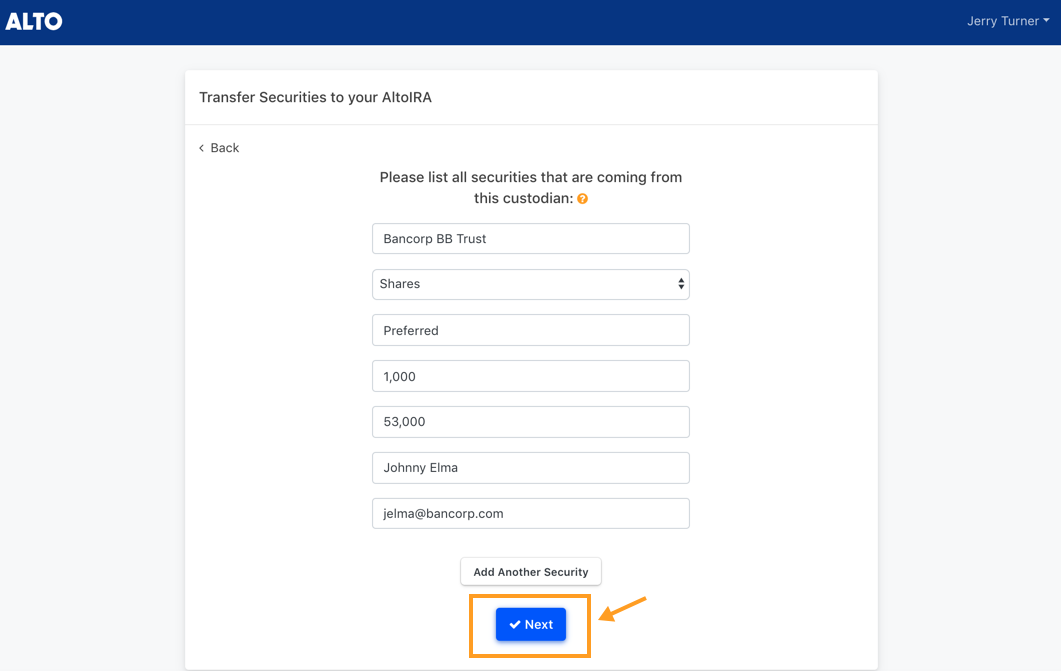Screen dimensions: 1061x671
Task: Click the Shares select arrows
Action: [681, 284]
